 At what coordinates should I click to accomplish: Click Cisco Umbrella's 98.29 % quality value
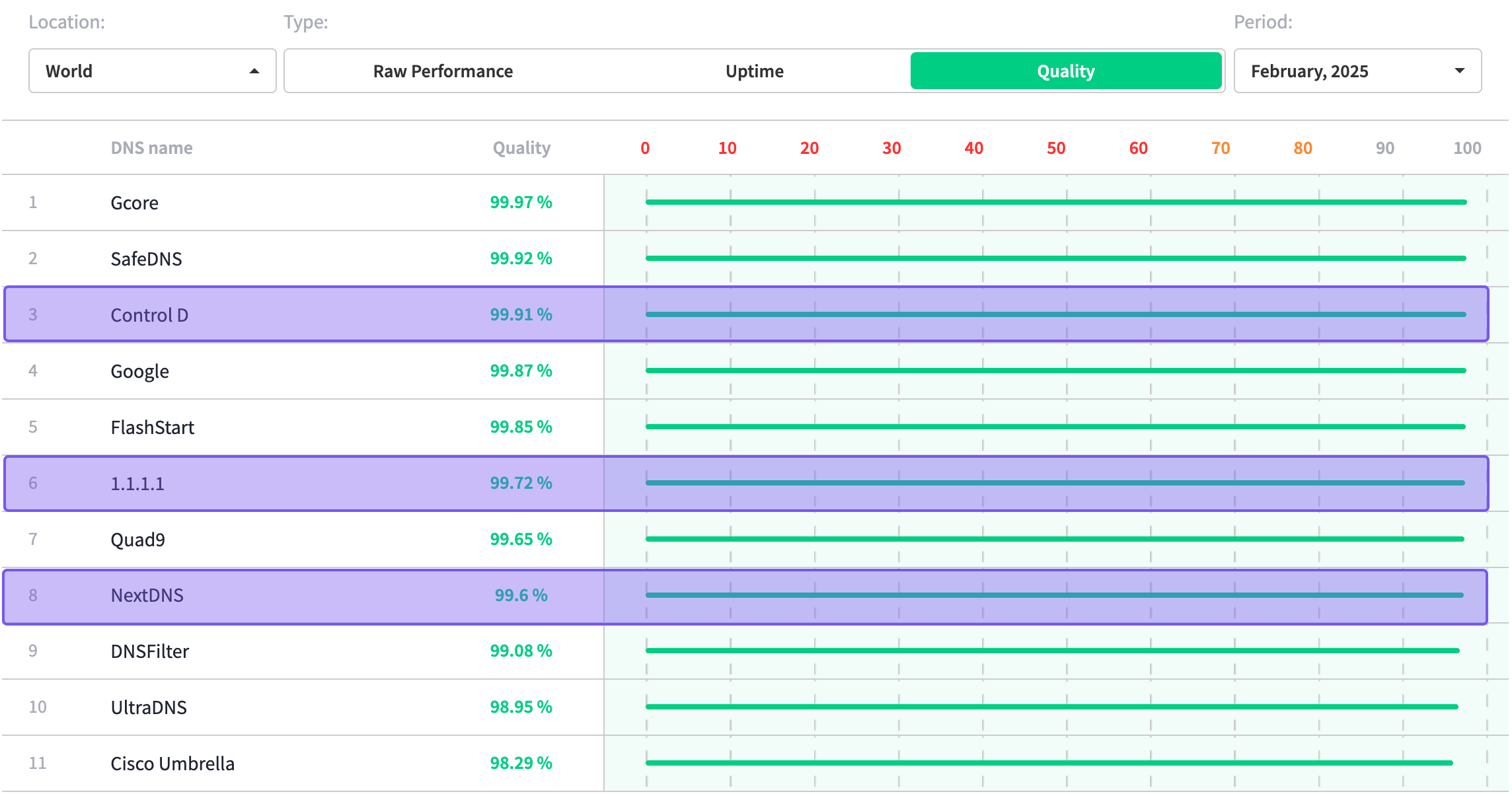point(521,763)
